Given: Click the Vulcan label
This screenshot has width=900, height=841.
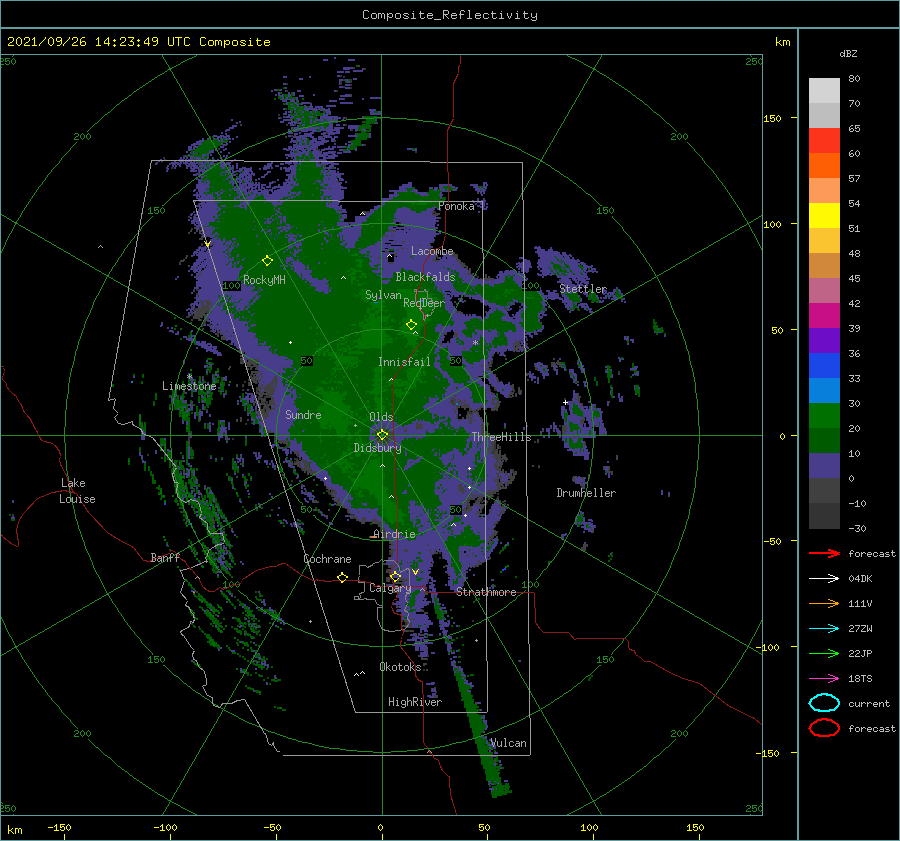Looking at the screenshot, I should 508,743.
